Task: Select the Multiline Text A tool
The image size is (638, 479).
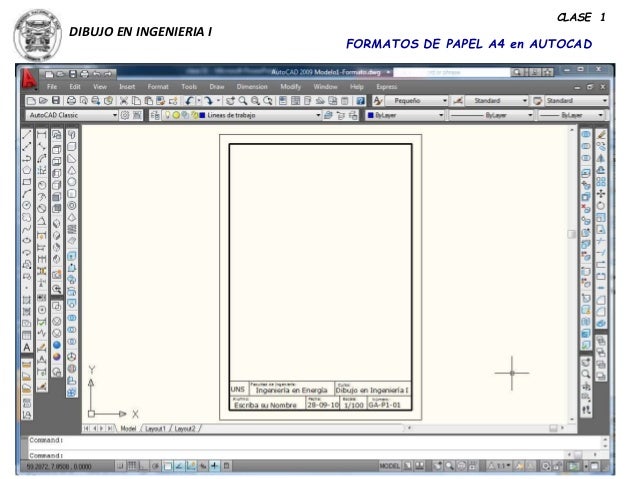Action: tap(27, 347)
